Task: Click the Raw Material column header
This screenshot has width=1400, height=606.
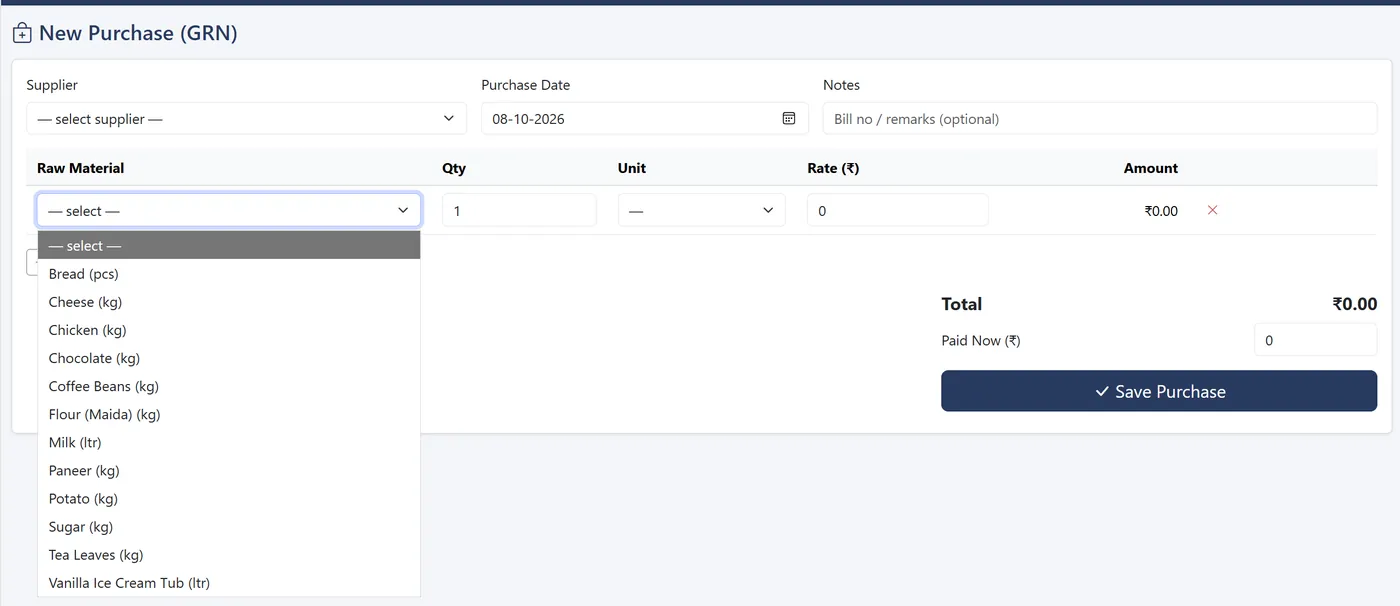Action: pos(81,168)
